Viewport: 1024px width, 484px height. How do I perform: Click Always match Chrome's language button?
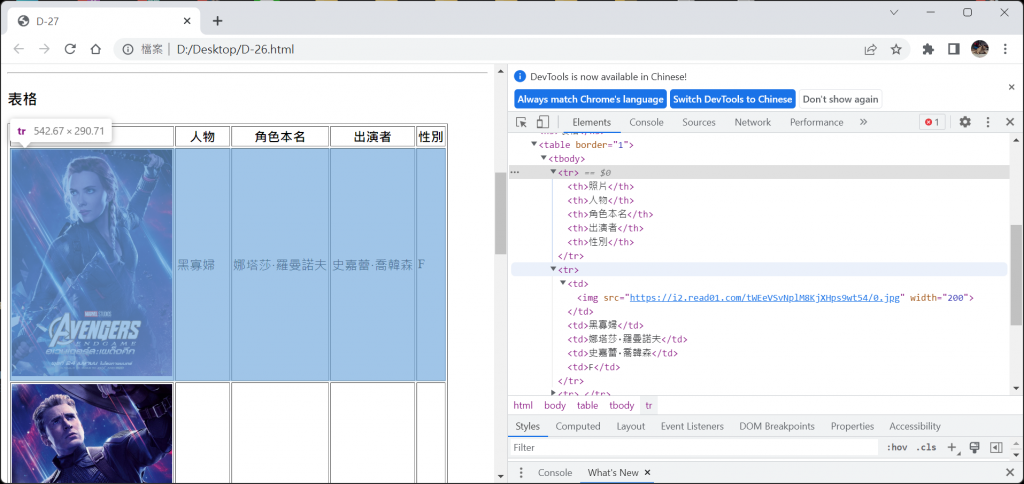[590, 99]
